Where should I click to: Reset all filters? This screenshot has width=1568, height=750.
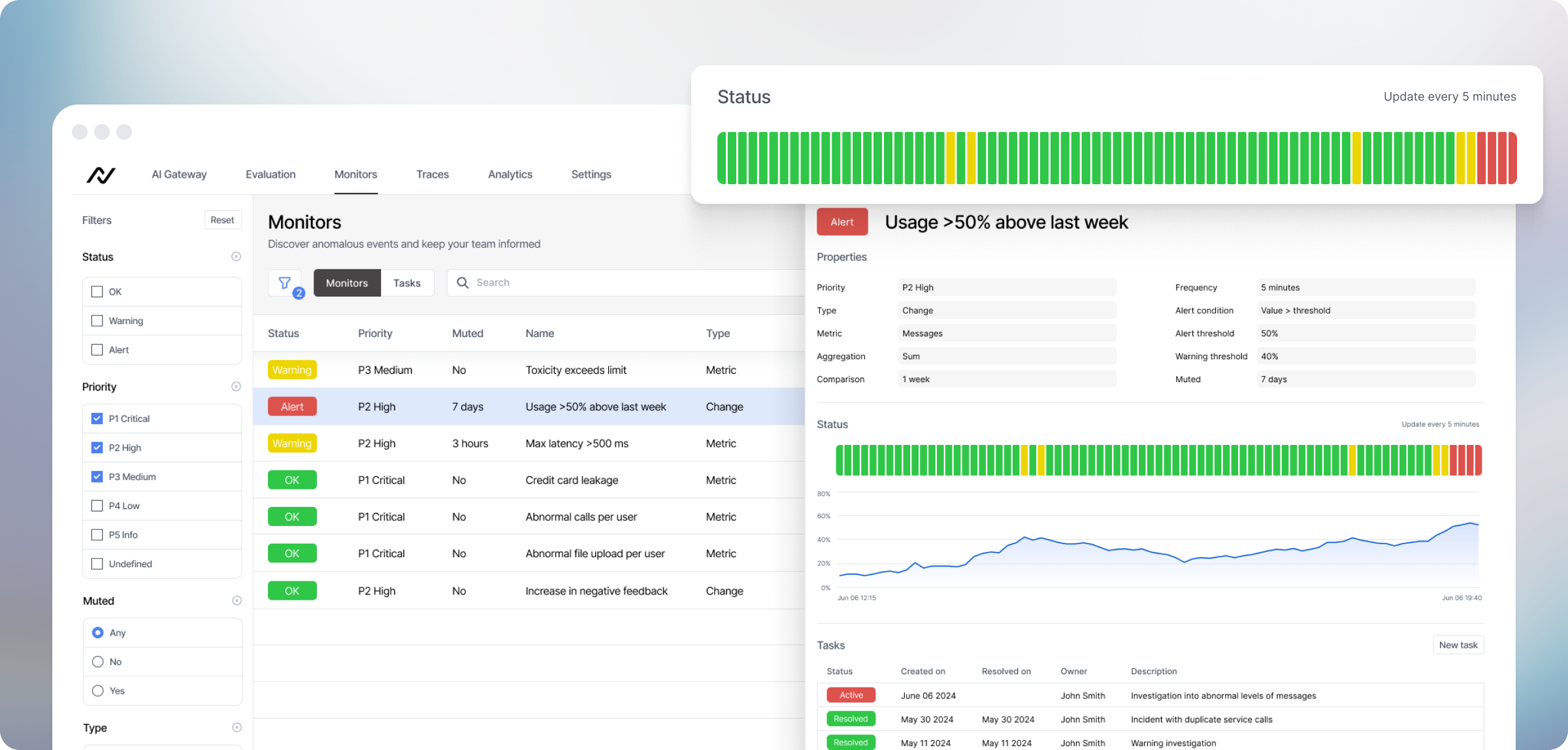(222, 220)
